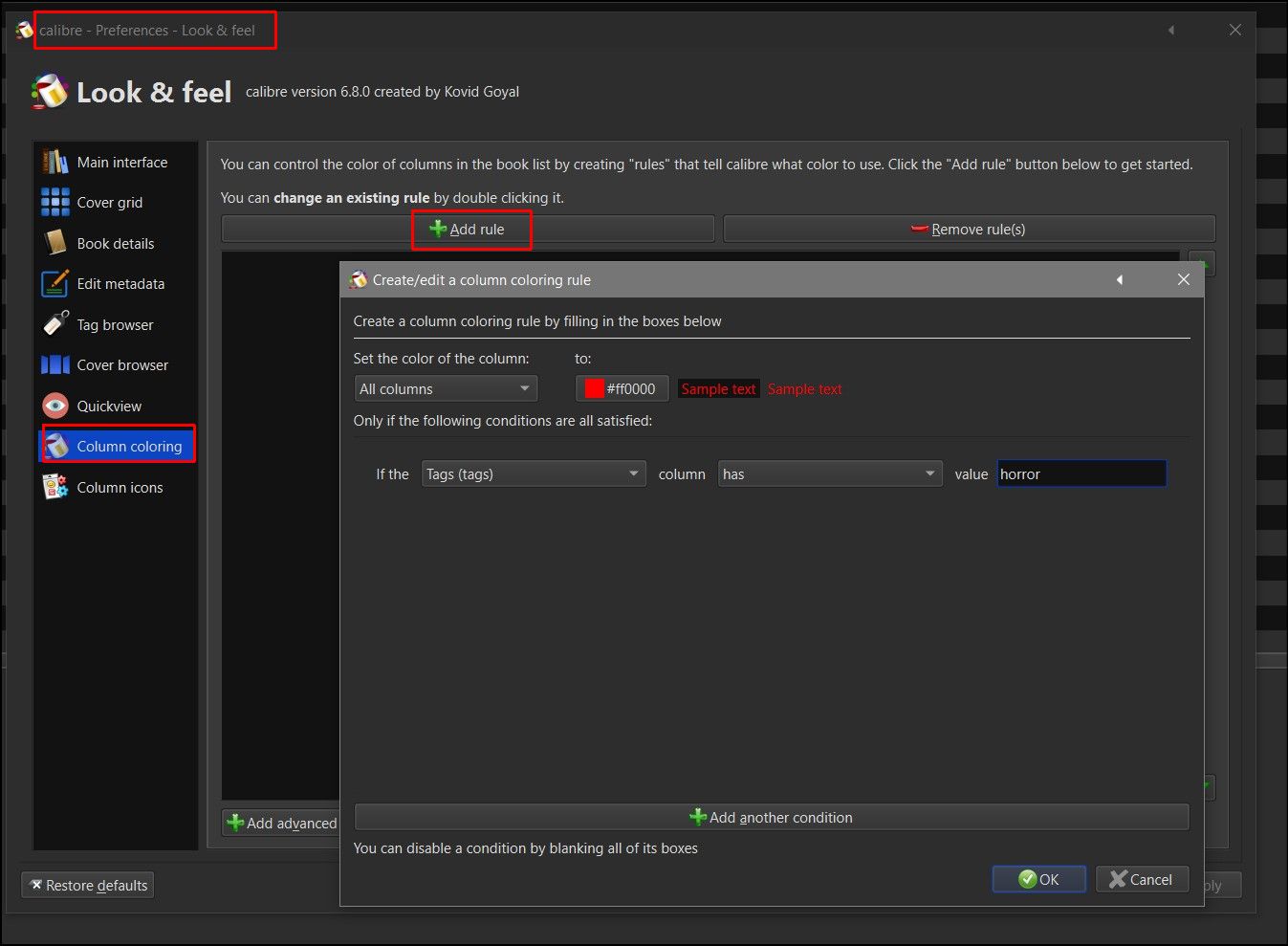Click the Add rule button

[468, 229]
